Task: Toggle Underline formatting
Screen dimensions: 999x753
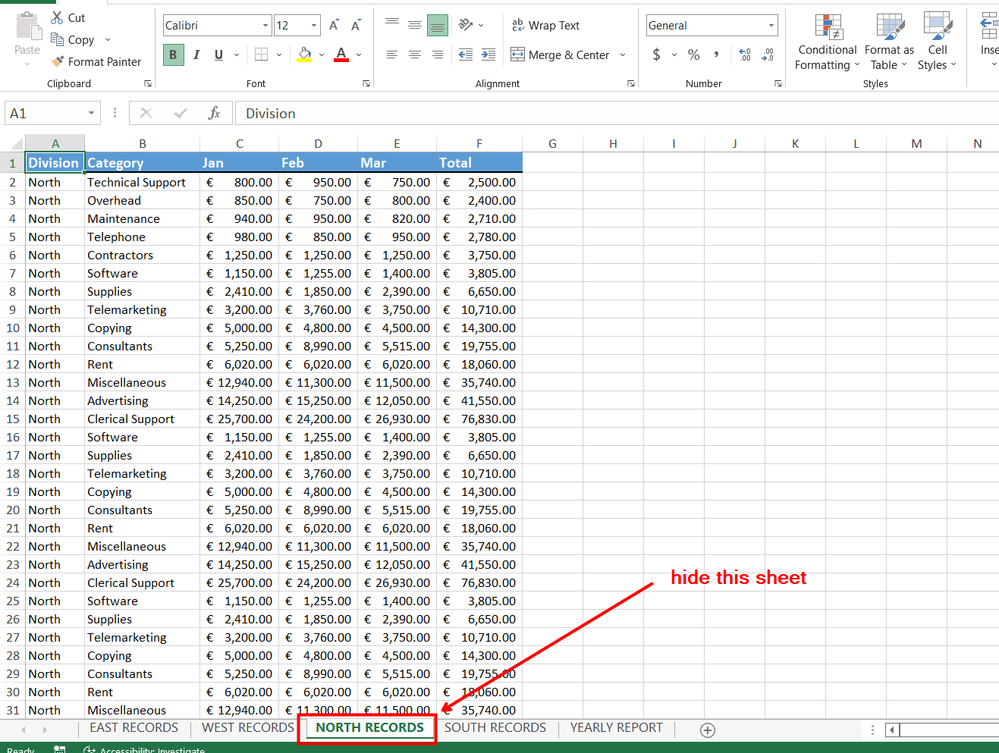Action: coord(219,55)
